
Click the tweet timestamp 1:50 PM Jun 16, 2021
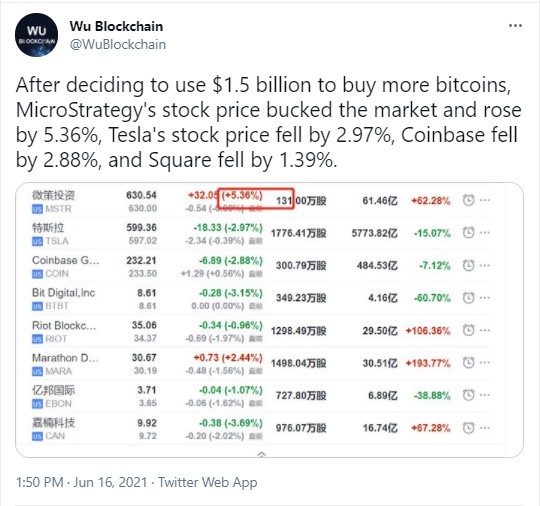(82, 482)
